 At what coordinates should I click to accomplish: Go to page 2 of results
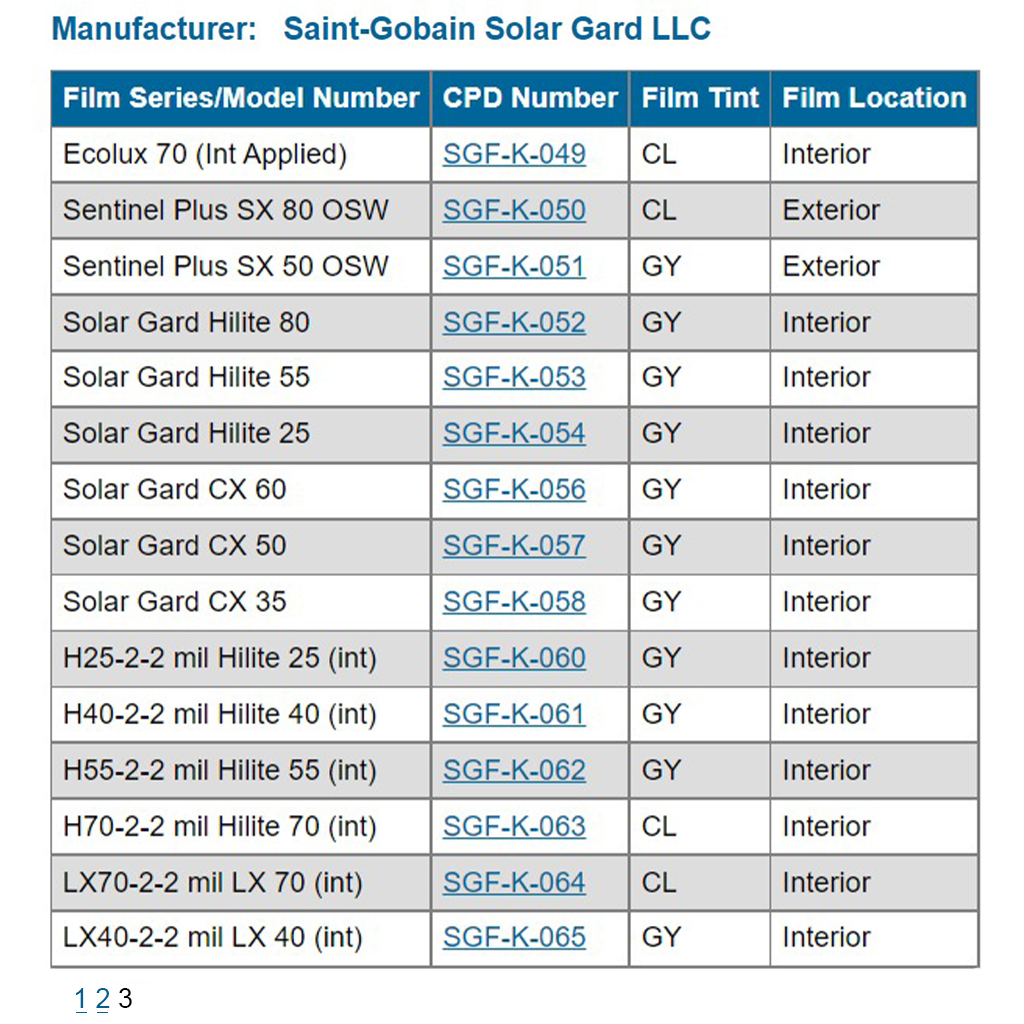click(x=102, y=998)
